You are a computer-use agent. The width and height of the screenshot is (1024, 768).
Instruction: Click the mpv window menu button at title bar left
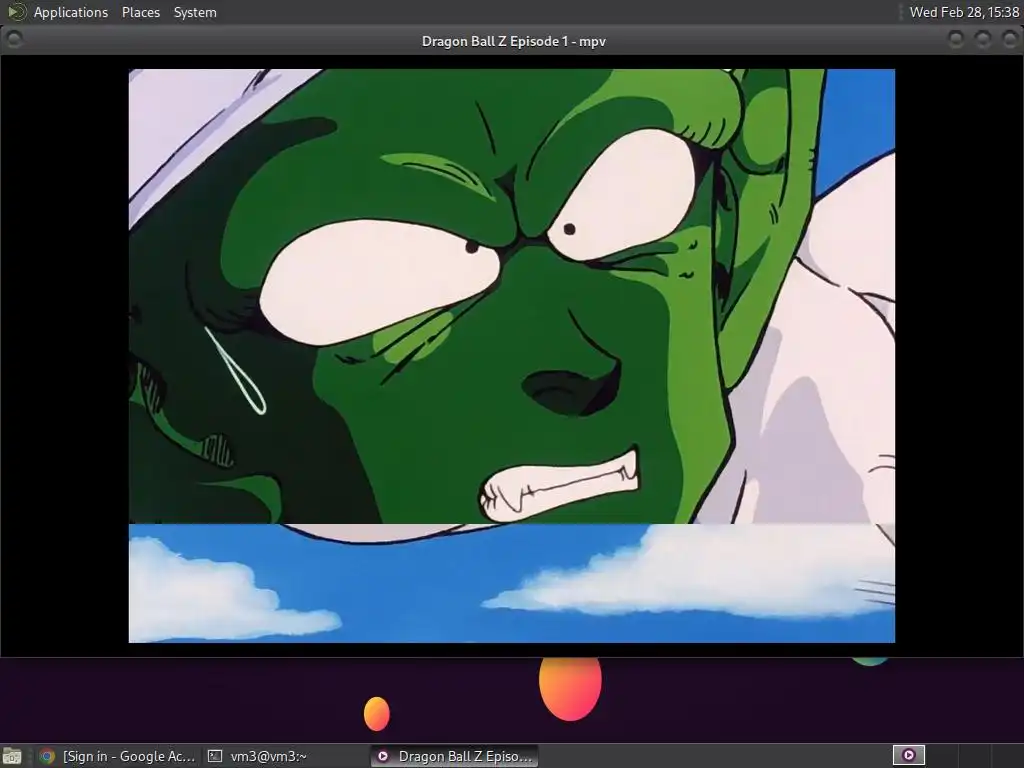14,40
